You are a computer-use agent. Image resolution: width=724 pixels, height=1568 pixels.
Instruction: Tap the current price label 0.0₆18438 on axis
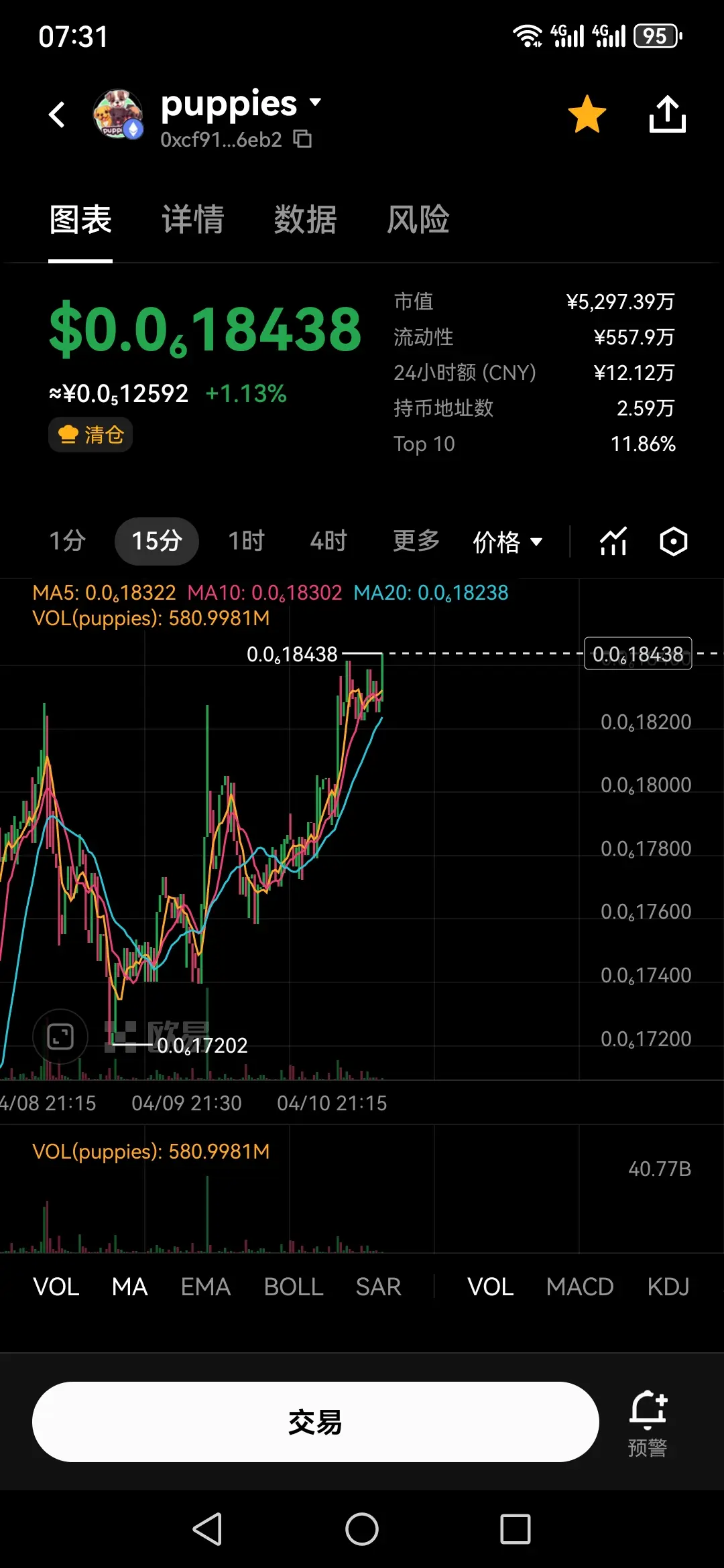638,653
